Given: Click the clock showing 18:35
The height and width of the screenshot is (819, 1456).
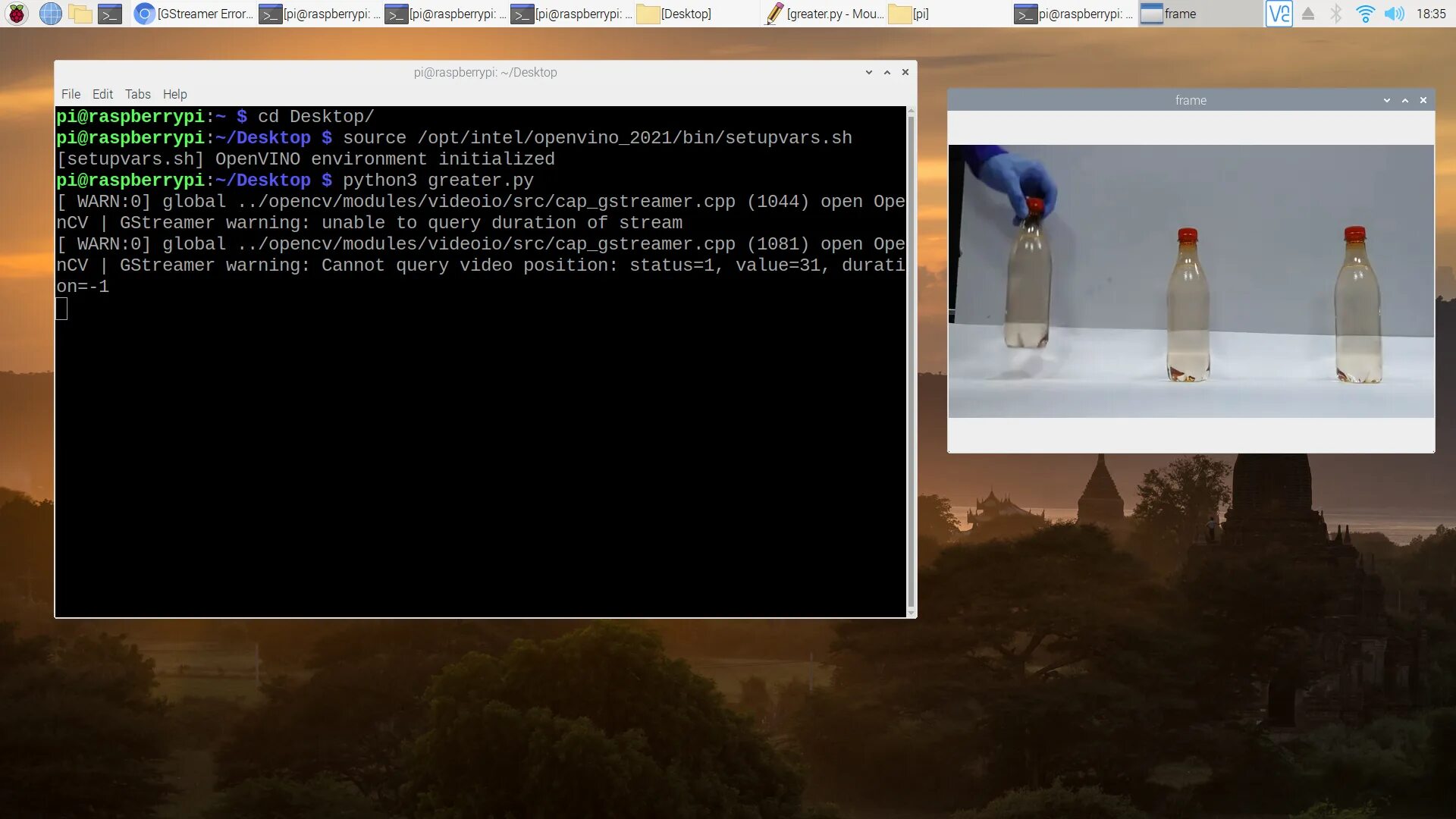Looking at the screenshot, I should pos(1430,14).
